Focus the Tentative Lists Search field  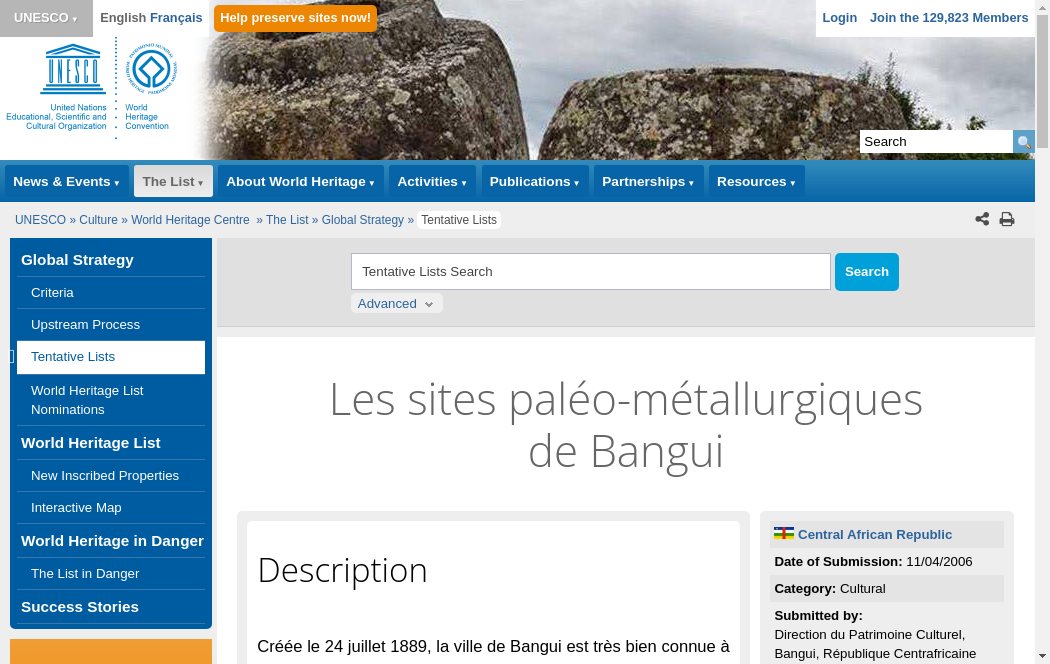pos(590,272)
